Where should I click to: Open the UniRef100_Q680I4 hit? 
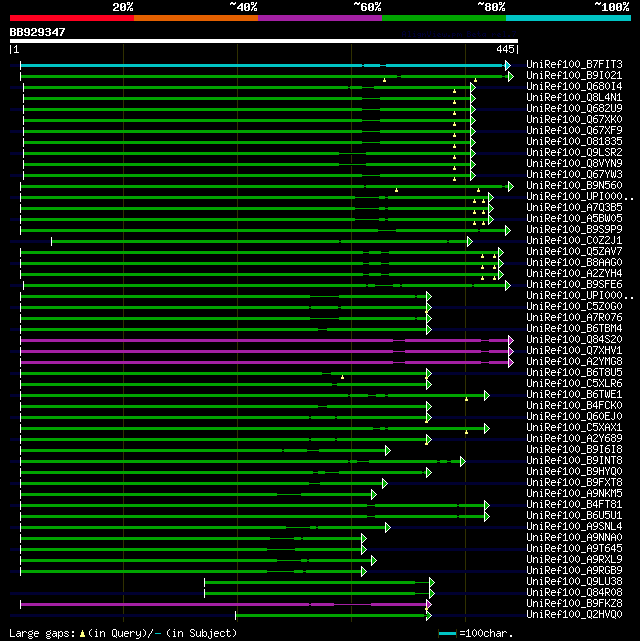[x=574, y=87]
